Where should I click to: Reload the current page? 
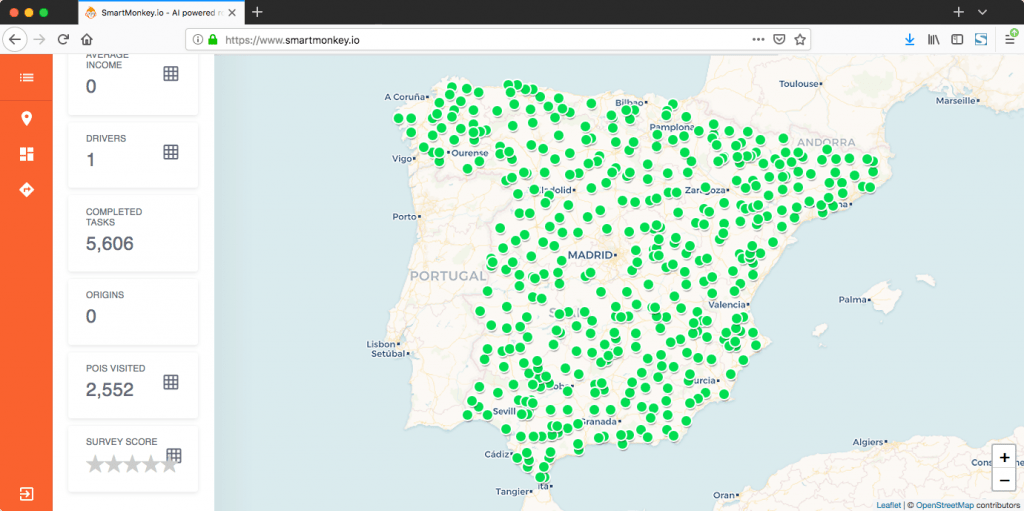[x=63, y=39]
